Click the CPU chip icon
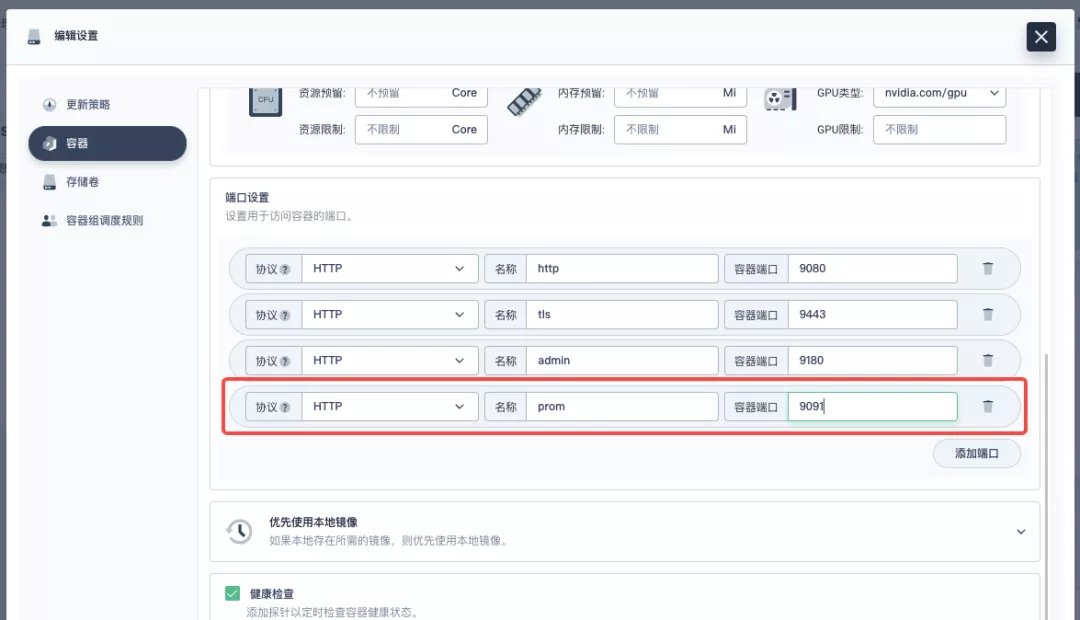The image size is (1080, 620). click(265, 102)
